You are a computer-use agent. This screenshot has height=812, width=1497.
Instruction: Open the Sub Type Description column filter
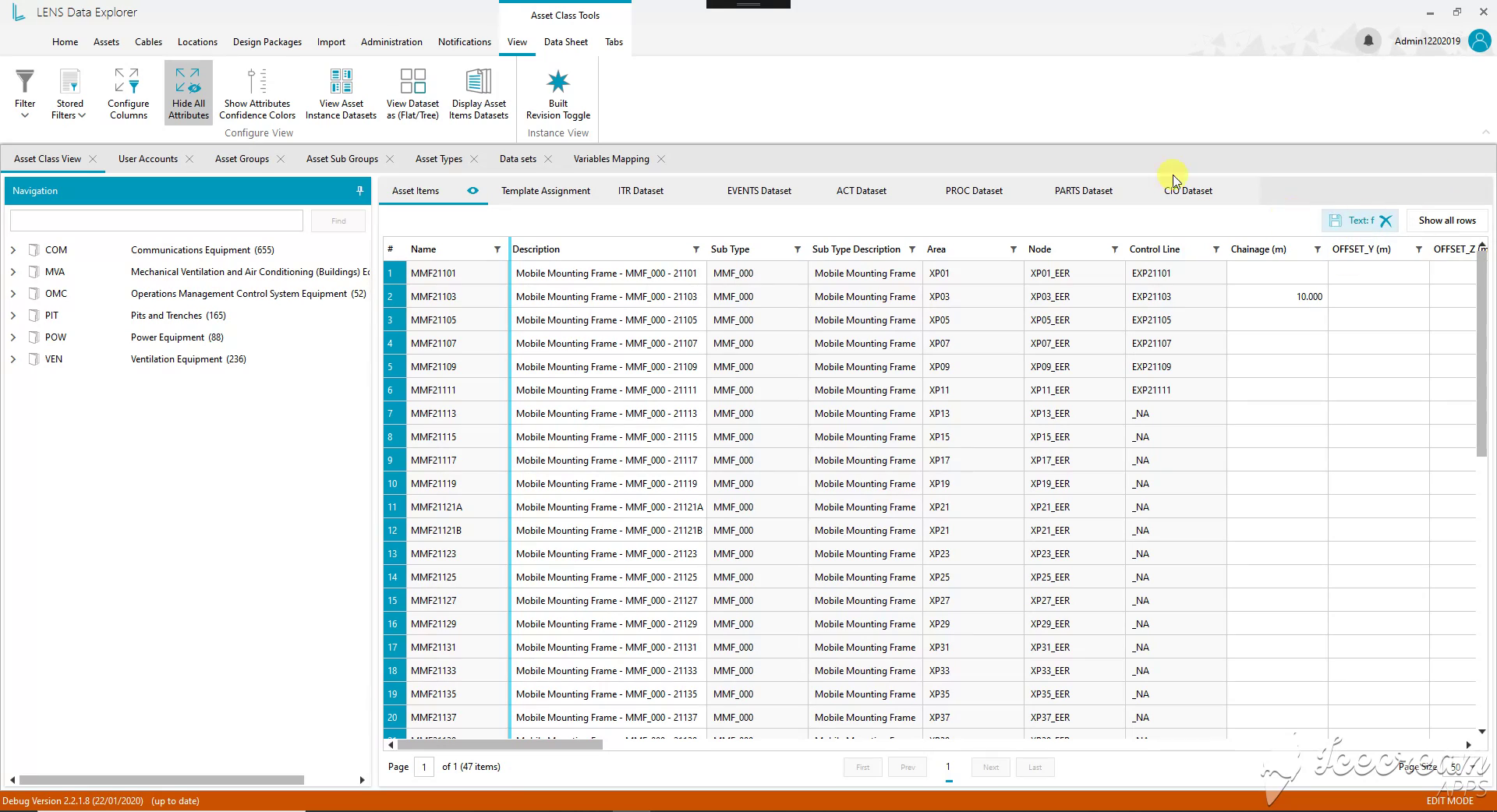[x=911, y=249]
